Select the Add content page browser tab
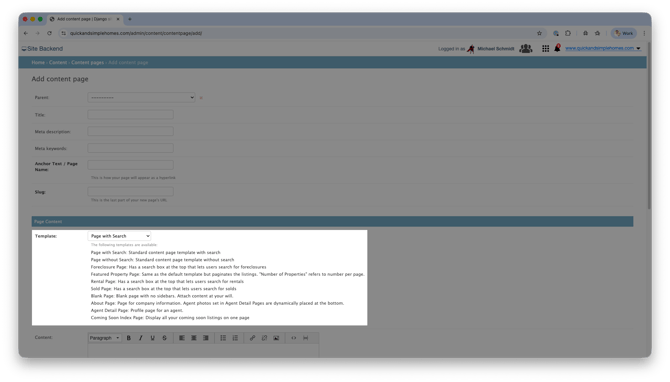This screenshot has width=670, height=382. coord(84,19)
